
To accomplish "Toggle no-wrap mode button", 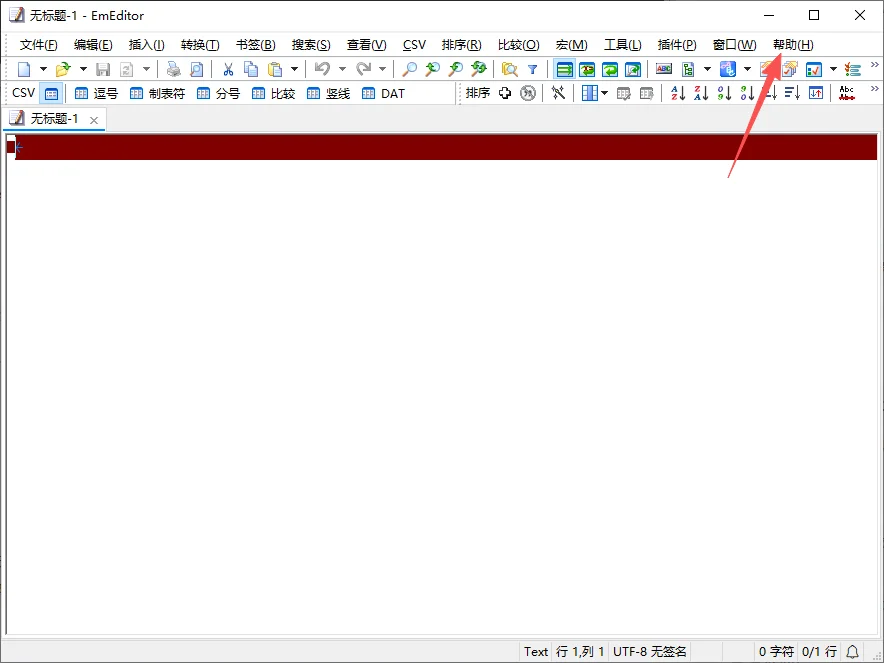I will pos(564,69).
